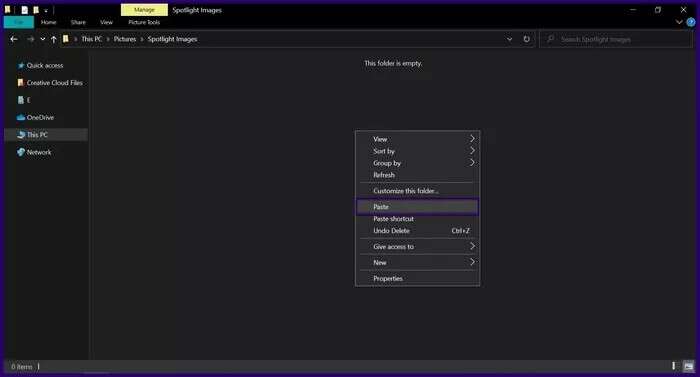Click the properties quick toolbar icon
This screenshot has width=700, height=377.
click(24, 10)
